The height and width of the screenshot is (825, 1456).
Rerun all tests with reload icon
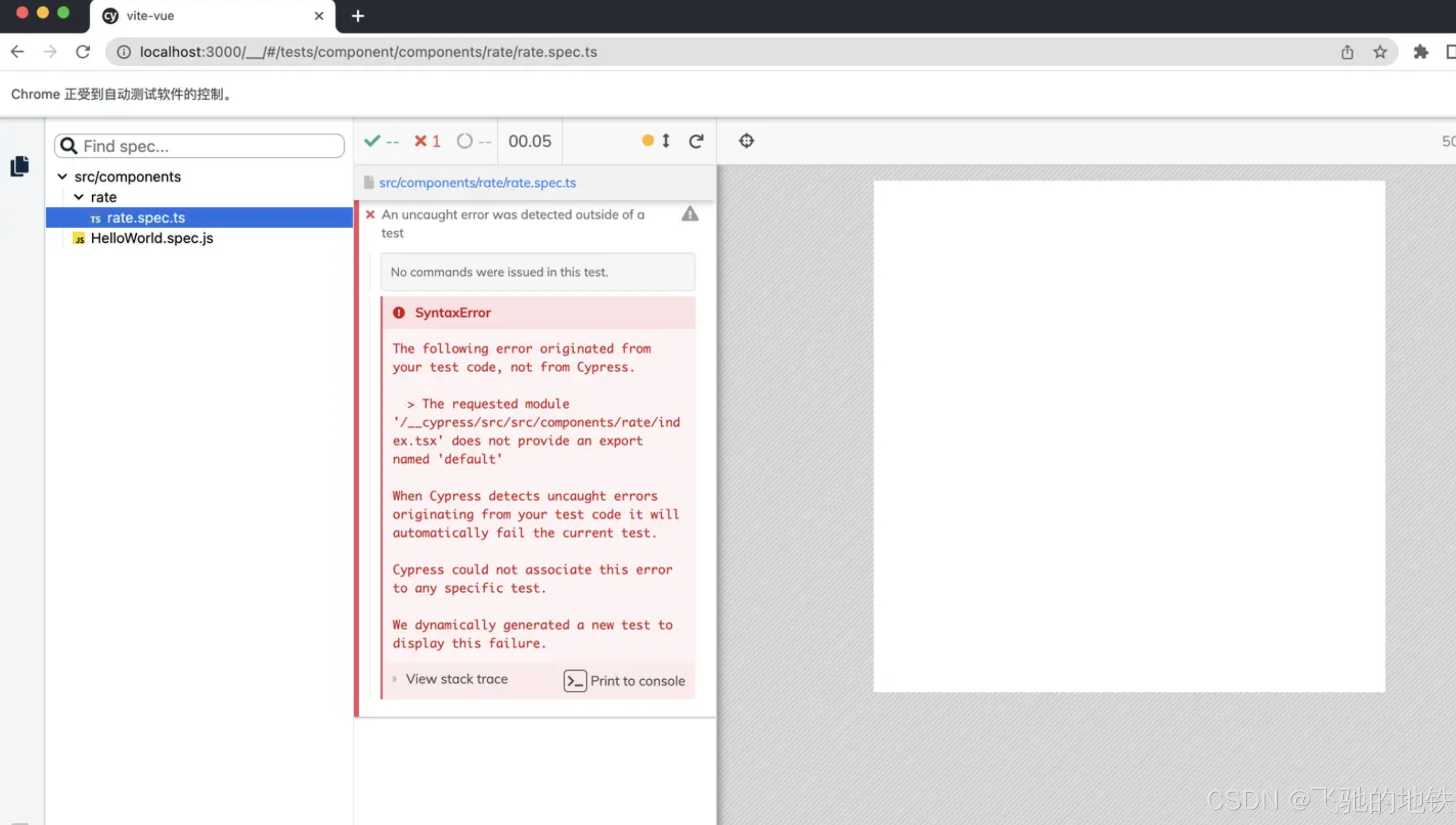pos(696,141)
